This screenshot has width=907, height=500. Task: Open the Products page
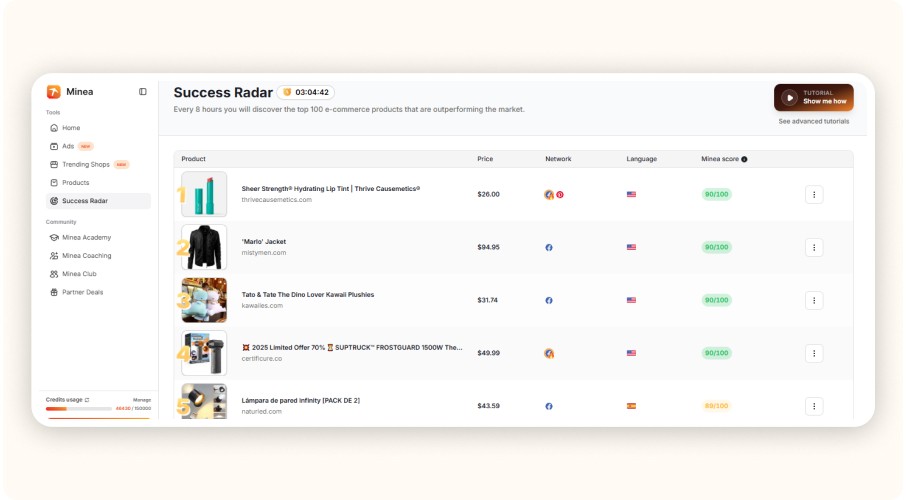point(76,182)
